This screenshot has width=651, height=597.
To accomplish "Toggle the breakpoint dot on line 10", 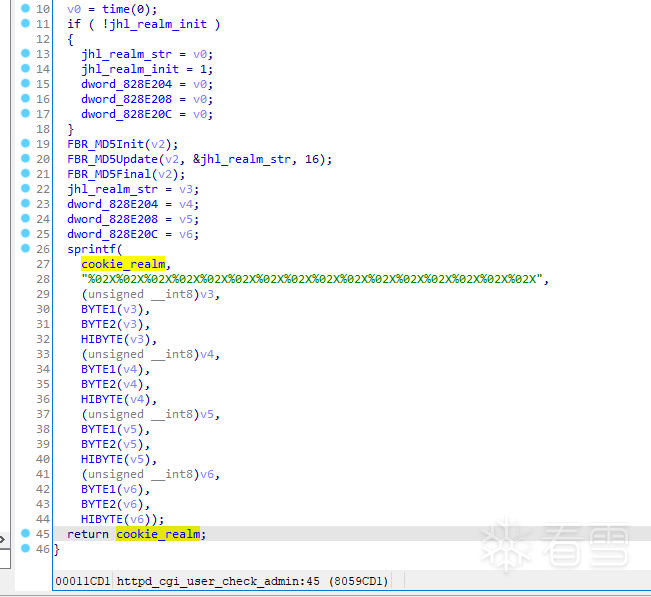I will (x=25, y=8).
